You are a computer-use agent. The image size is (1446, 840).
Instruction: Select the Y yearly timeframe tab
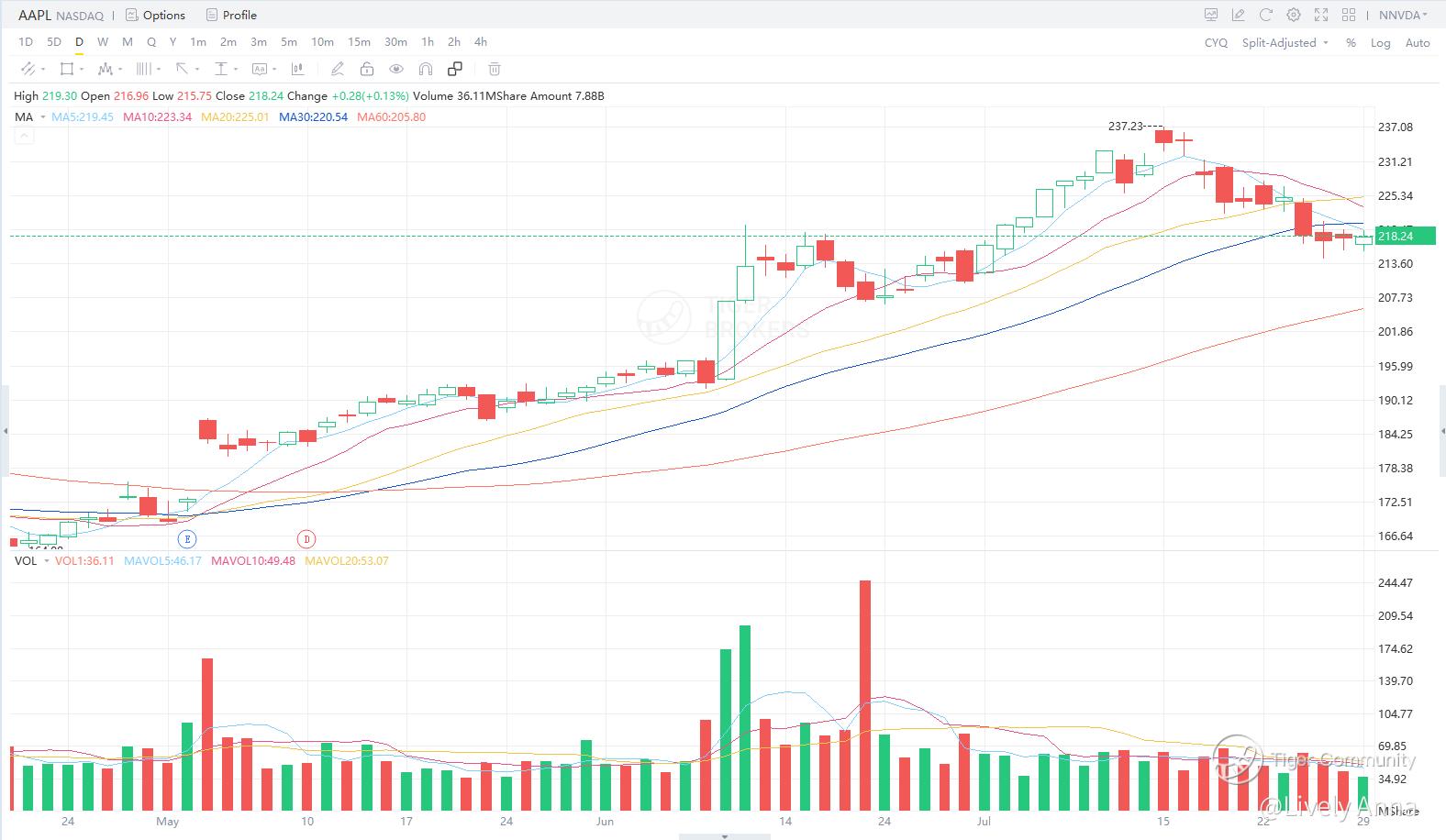pos(173,42)
